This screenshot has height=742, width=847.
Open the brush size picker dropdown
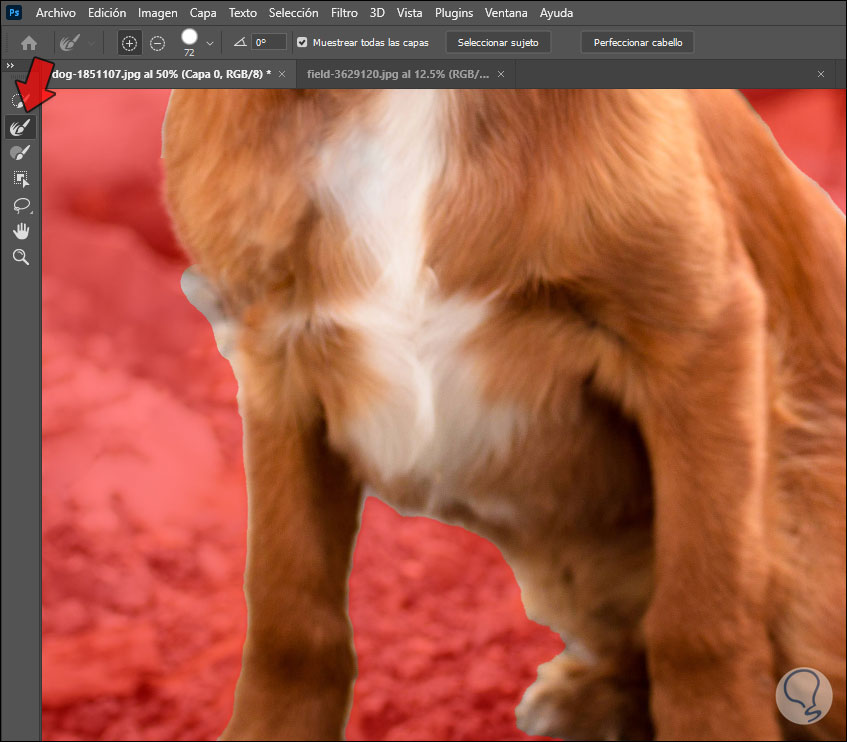(x=210, y=43)
